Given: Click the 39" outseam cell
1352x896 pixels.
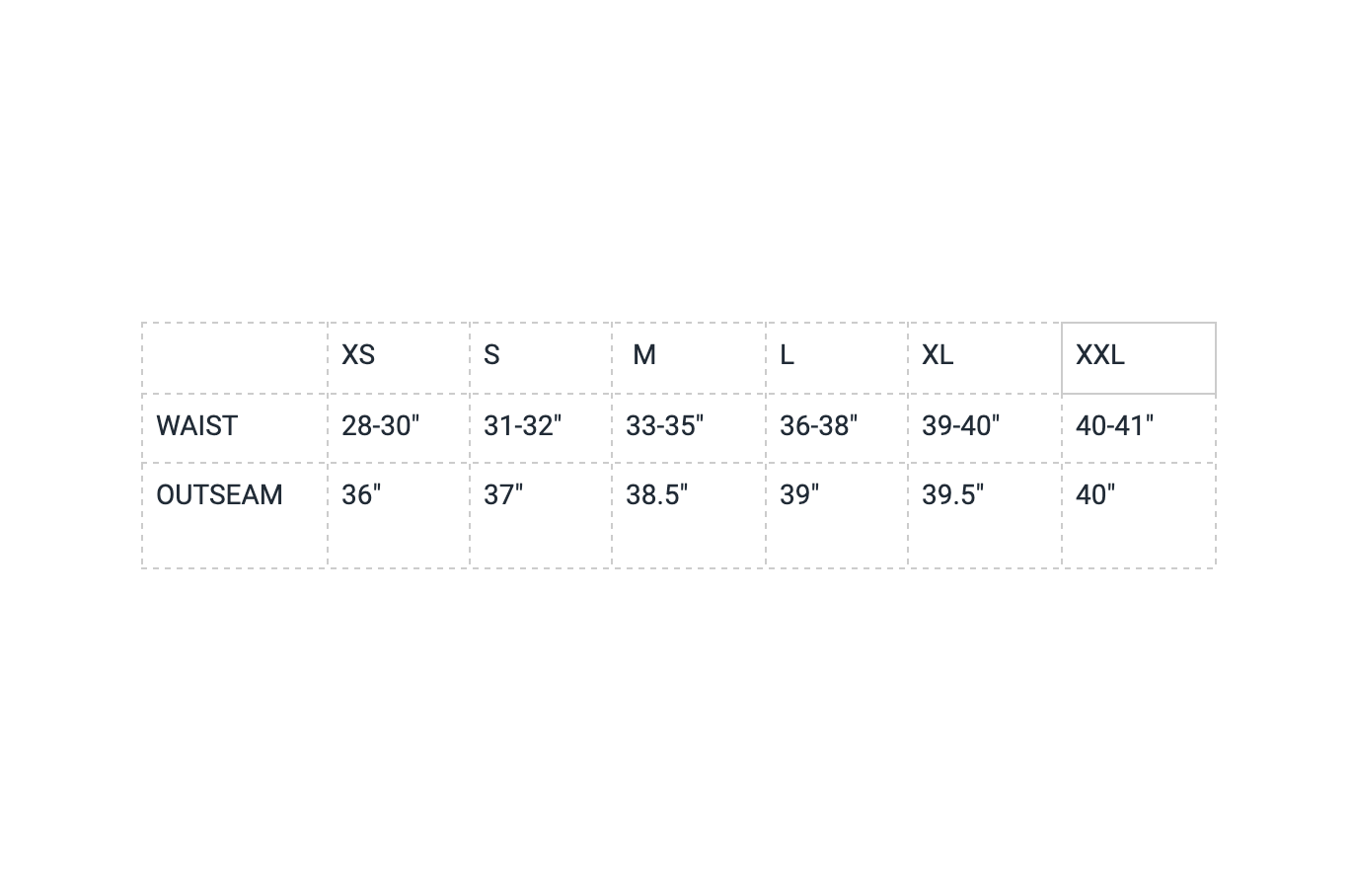Looking at the screenshot, I should [x=837, y=515].
